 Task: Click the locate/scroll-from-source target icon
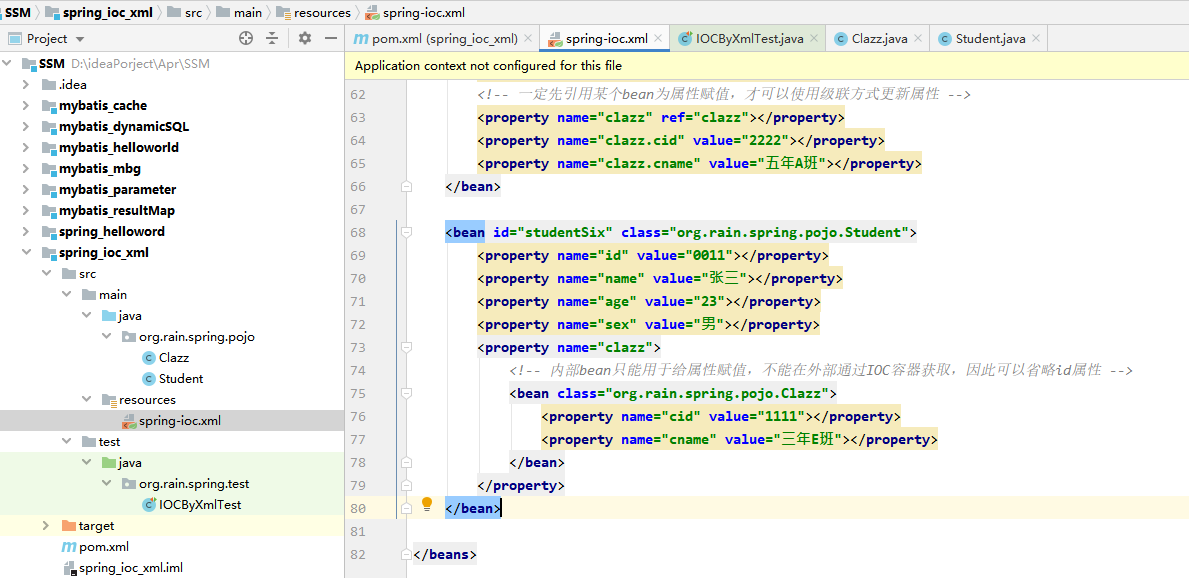point(246,39)
